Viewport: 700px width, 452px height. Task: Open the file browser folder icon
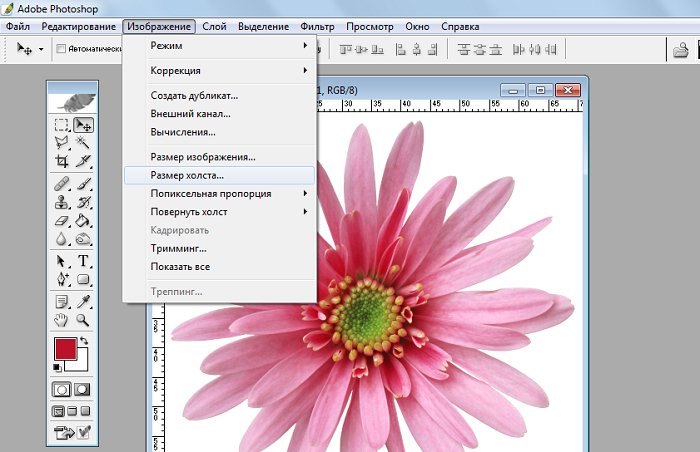680,50
